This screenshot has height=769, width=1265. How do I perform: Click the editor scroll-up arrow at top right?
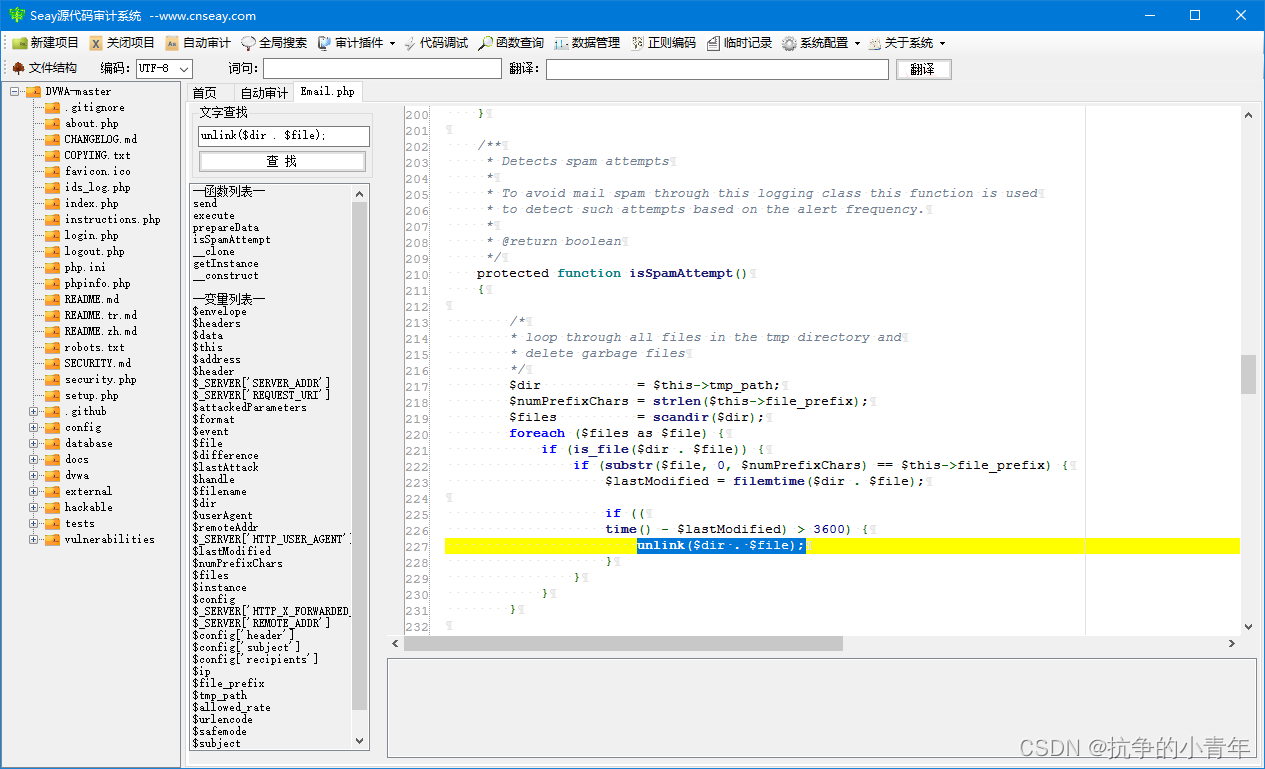tap(1248, 114)
